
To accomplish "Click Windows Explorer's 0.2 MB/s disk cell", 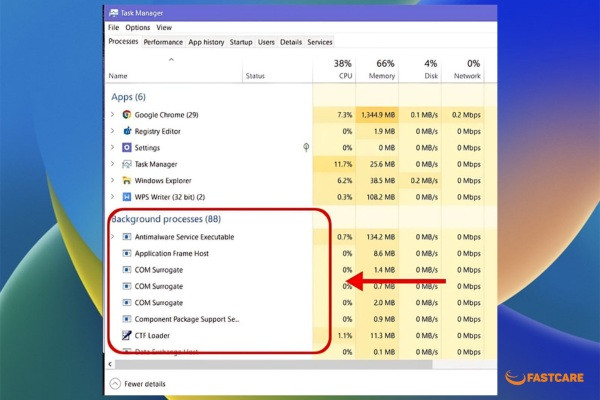I will (420, 180).
